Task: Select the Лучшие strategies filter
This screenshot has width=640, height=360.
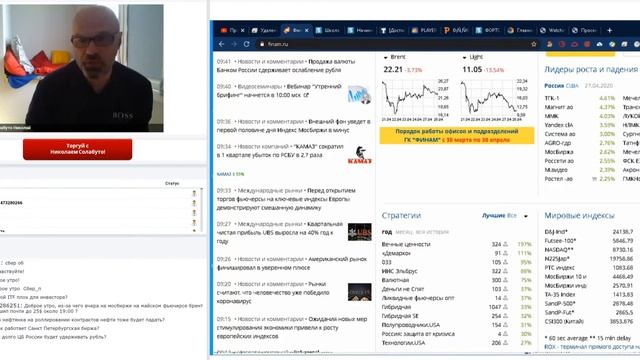Action: [x=493, y=216]
